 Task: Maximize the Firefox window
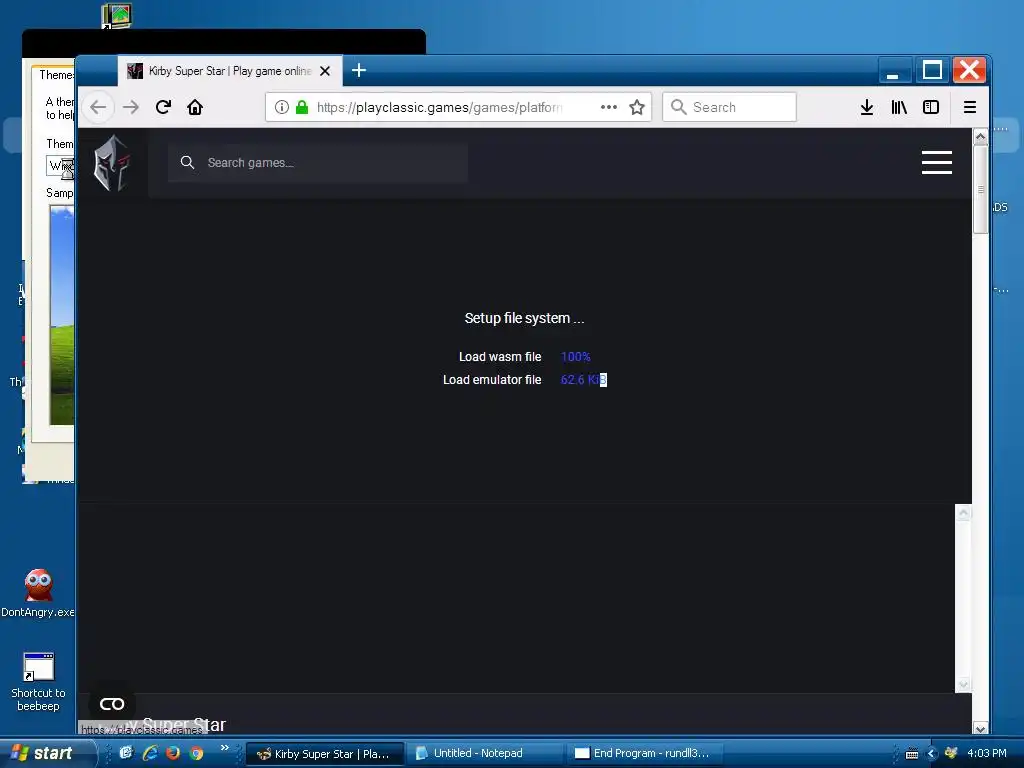click(x=932, y=70)
